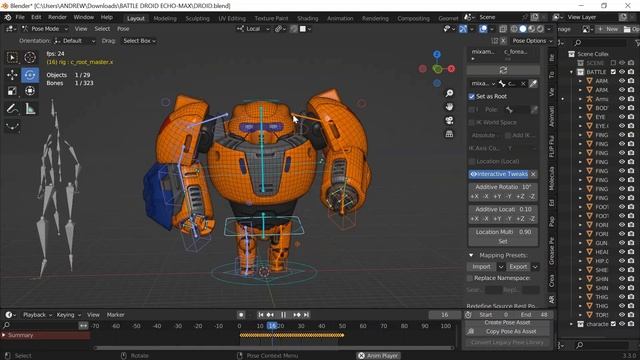This screenshot has height=360, width=640.
Task: Click the current frame 16 field
Action: [x=444, y=315]
